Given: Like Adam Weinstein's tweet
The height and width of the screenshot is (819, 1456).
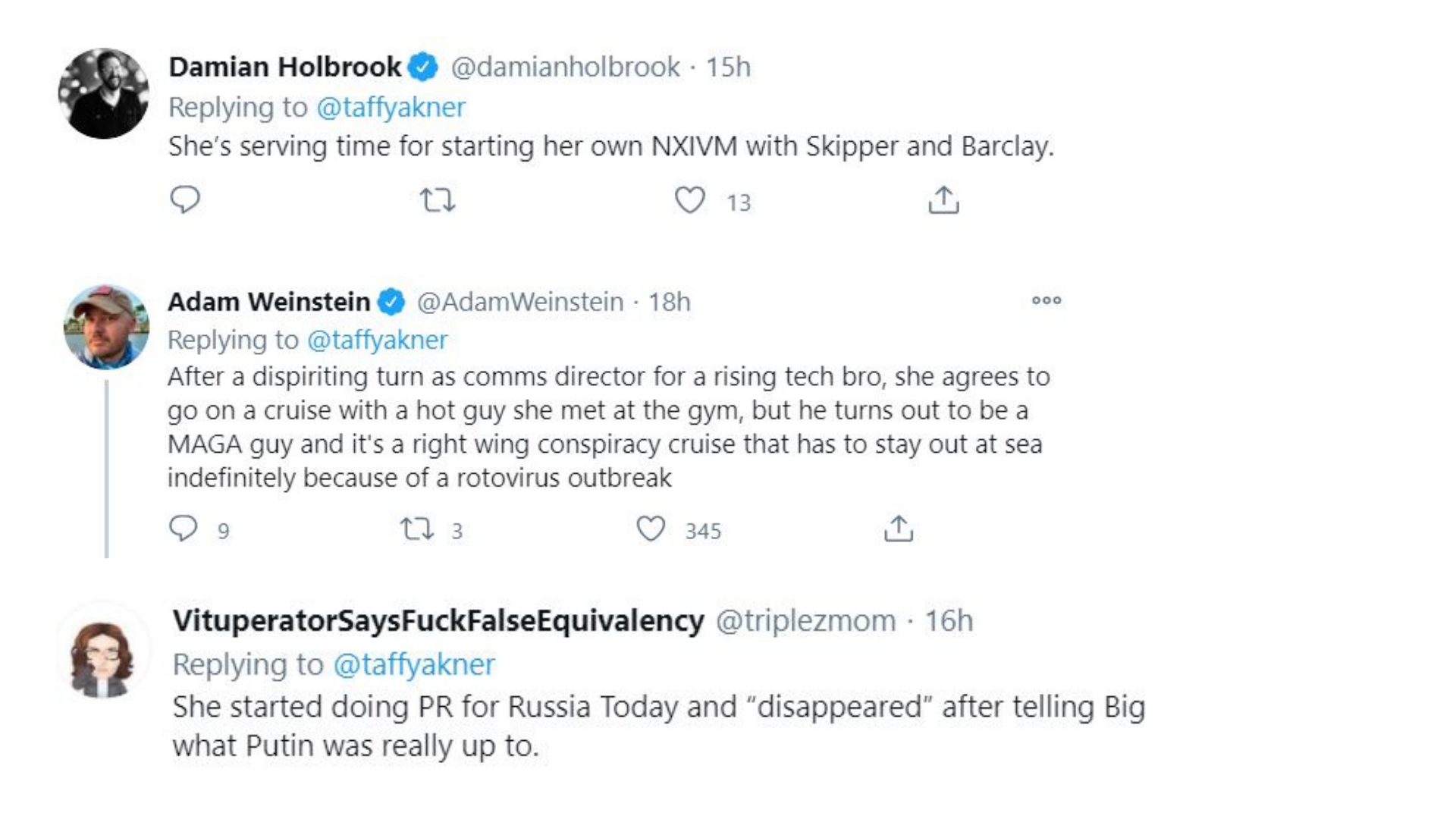Looking at the screenshot, I should (650, 529).
